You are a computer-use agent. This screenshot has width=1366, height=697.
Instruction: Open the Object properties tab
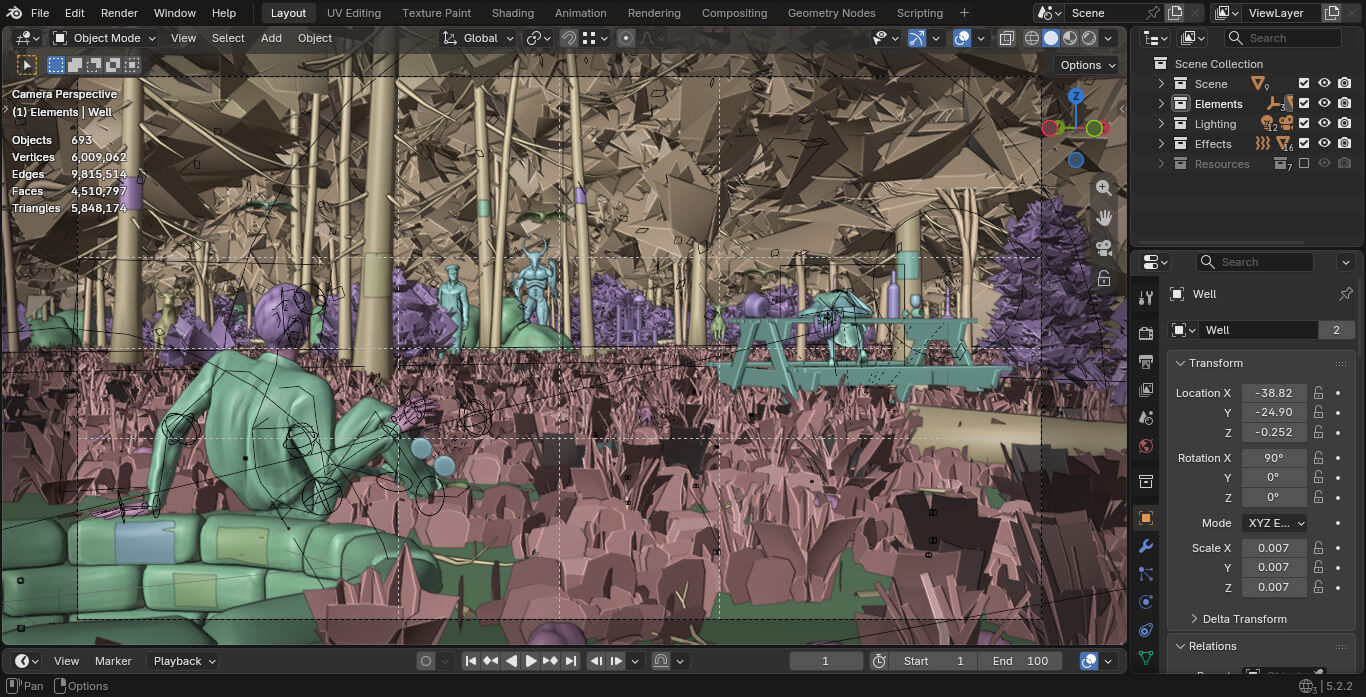pos(1146,518)
